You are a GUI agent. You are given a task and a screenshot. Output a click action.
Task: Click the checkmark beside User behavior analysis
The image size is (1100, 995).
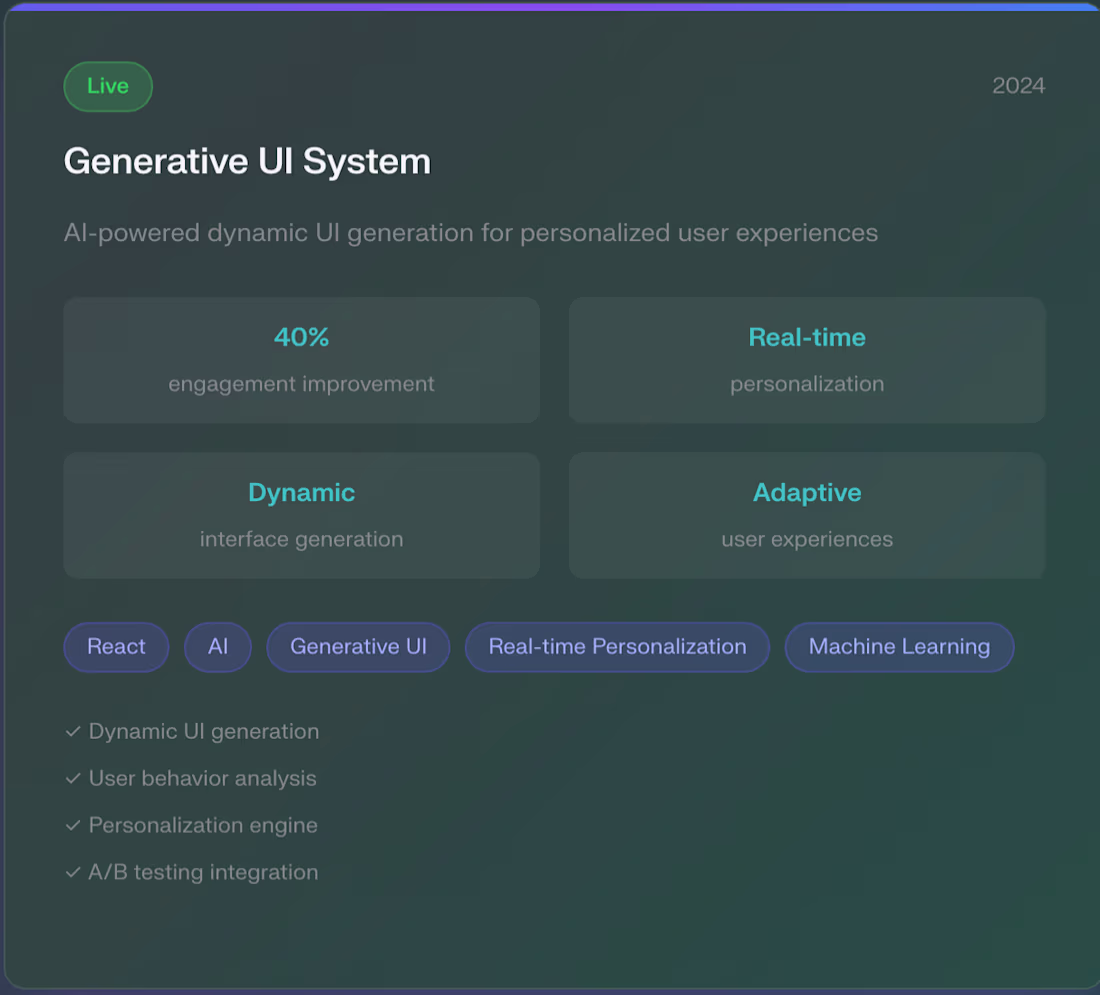(73, 778)
